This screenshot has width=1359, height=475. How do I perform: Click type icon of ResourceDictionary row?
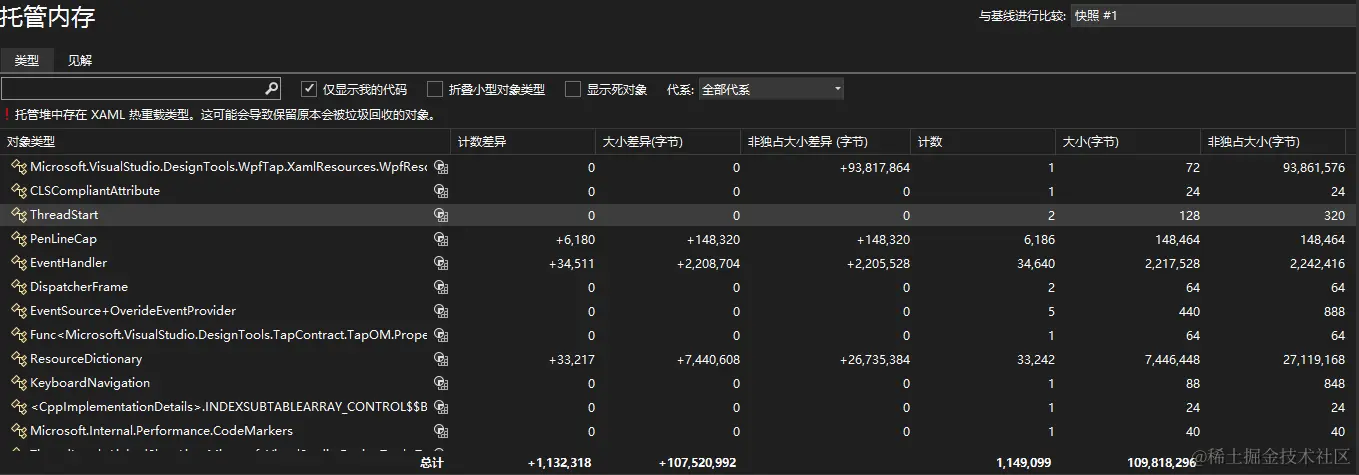[x=18, y=359]
